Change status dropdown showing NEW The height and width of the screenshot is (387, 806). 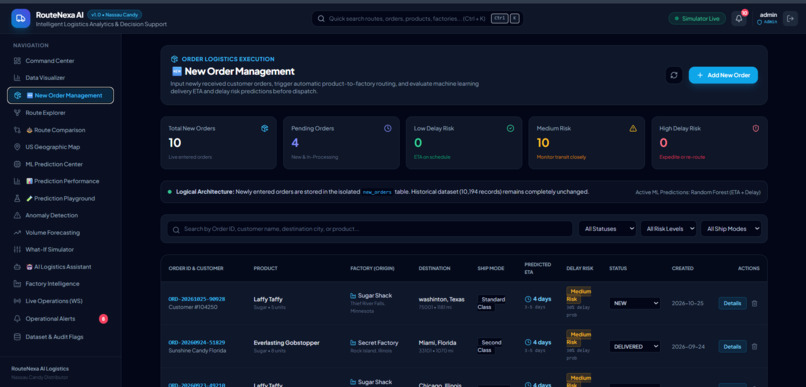(635, 303)
